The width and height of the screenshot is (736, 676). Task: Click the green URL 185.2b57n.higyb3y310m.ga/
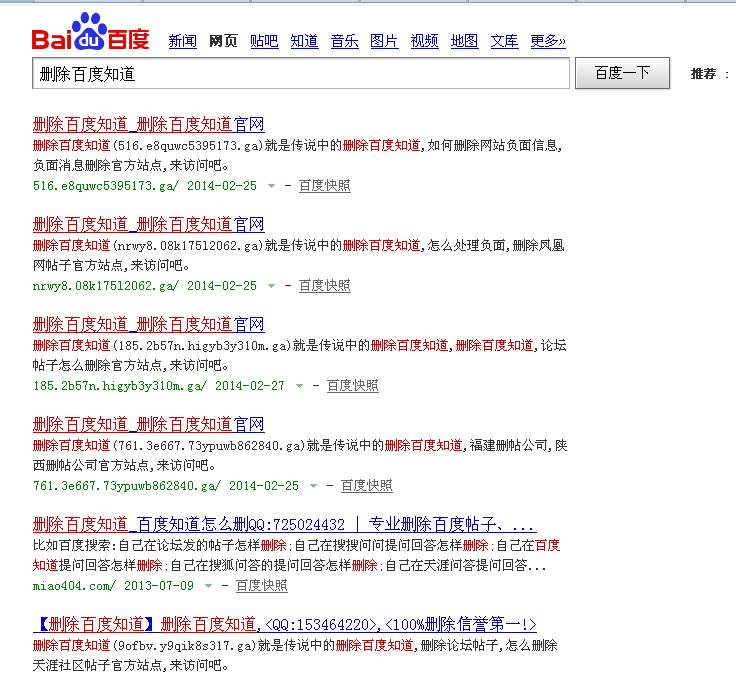click(x=120, y=386)
